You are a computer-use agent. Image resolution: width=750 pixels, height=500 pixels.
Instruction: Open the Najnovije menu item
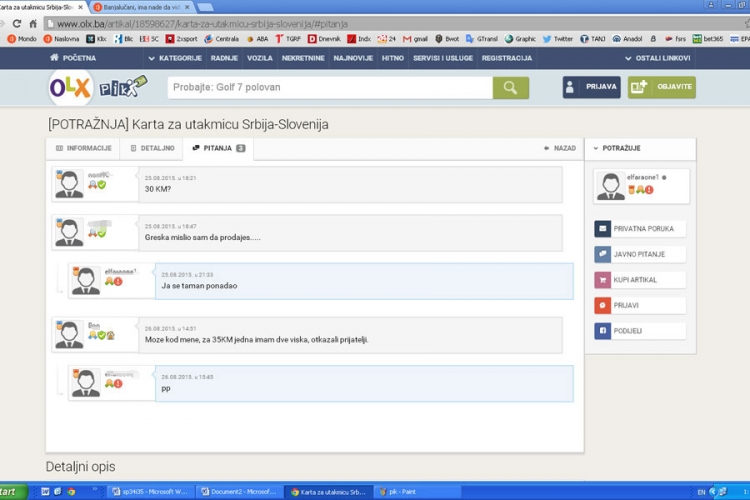(x=353, y=58)
